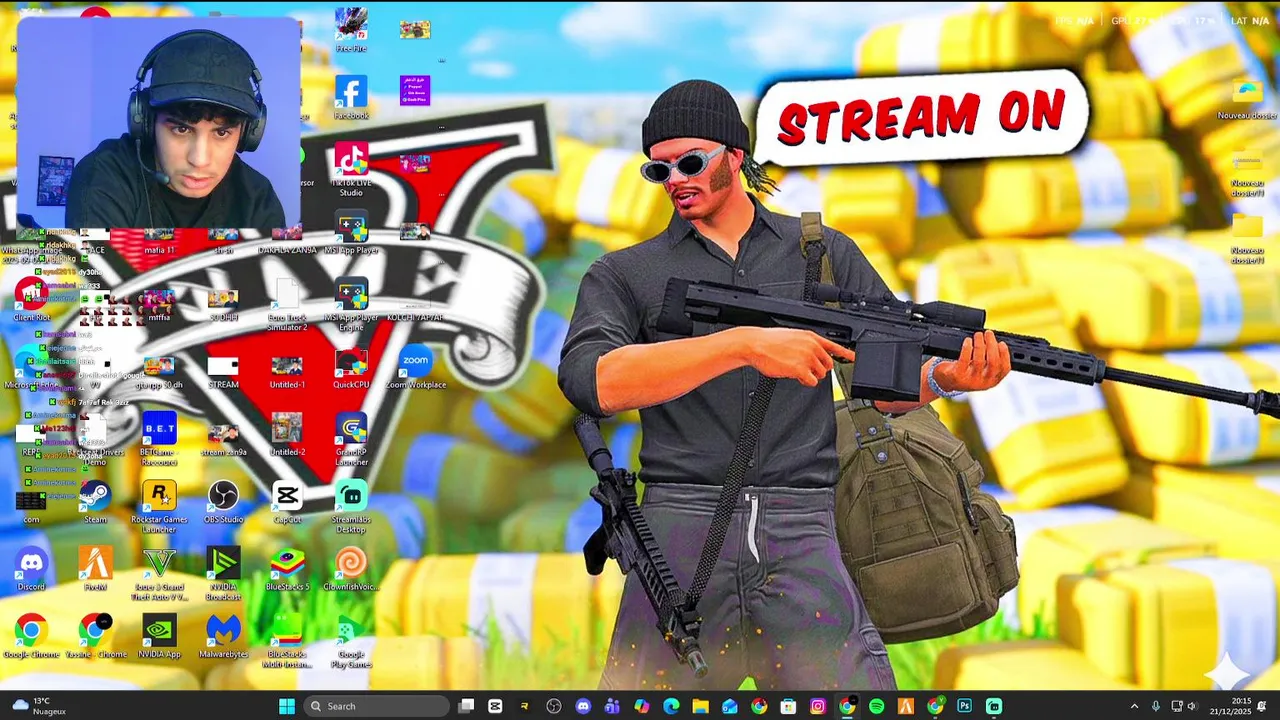The width and height of the screenshot is (1280, 720).
Task: Open Photoshop from the taskbar
Action: tap(964, 706)
